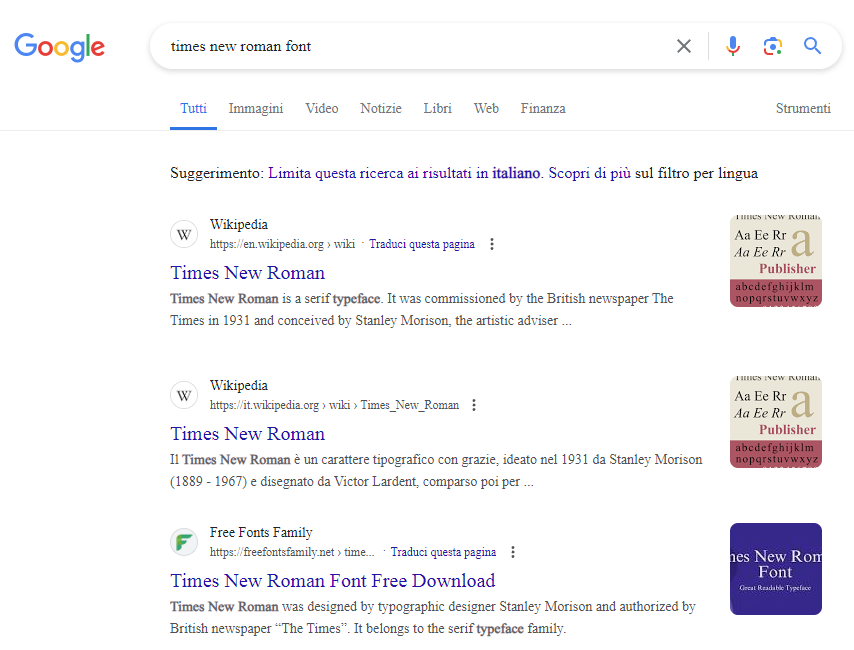Click the blue magnifier search icon
This screenshot has height=650, width=854.
[x=812, y=46]
